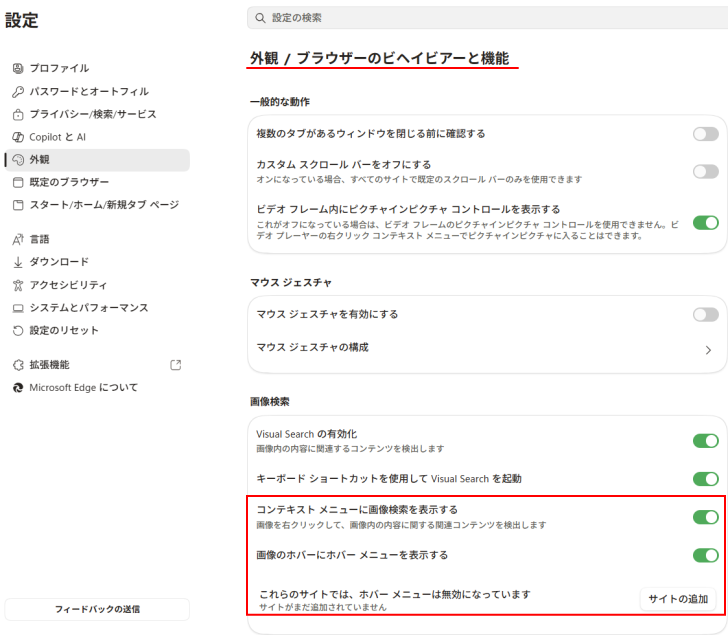The width and height of the screenshot is (728, 635).
Task: Click the Copilot と AI icon
Action: point(18,137)
